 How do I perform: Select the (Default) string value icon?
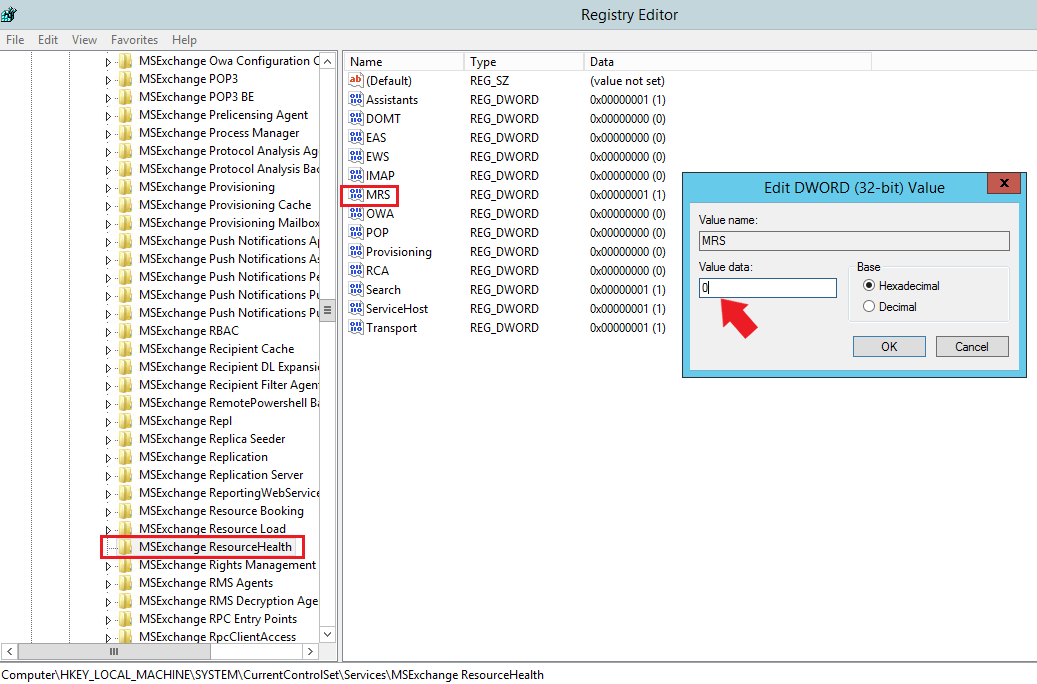pyautogui.click(x=356, y=81)
